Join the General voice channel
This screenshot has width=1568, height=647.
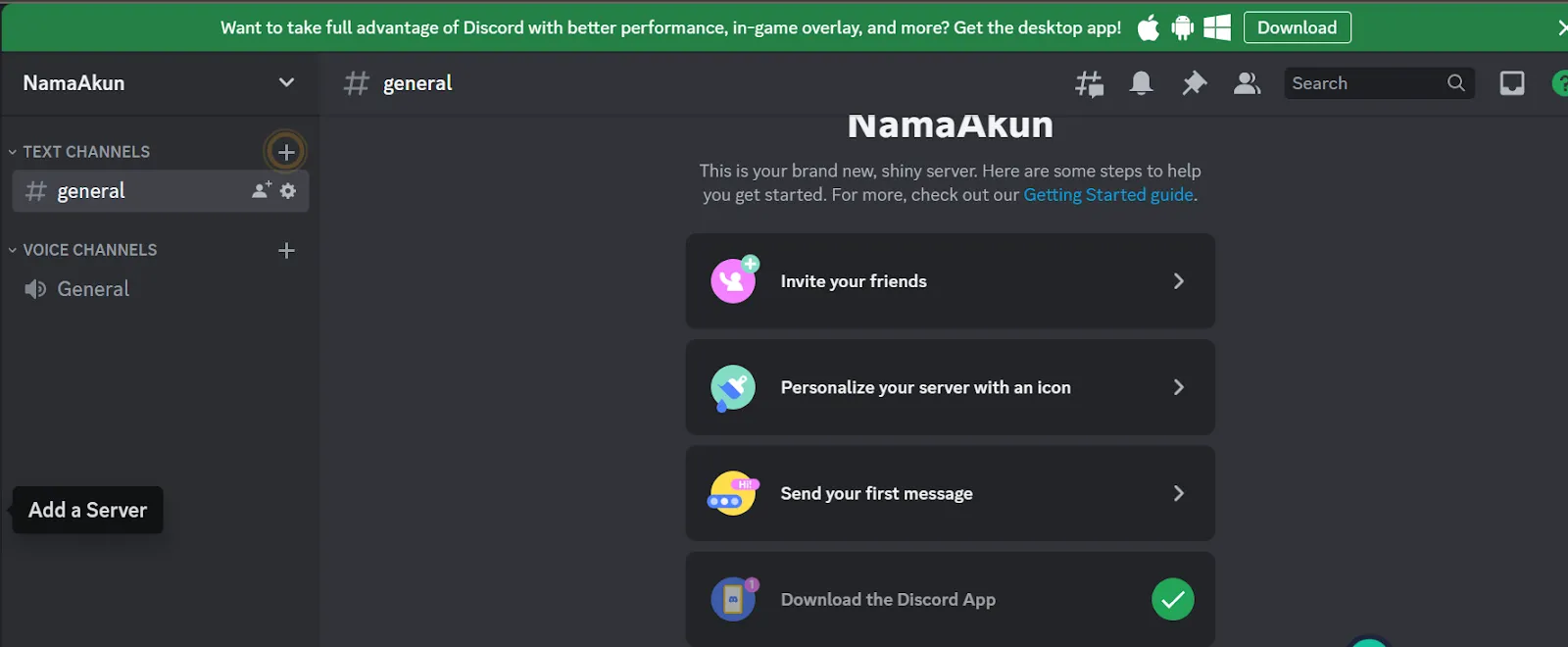coord(93,289)
